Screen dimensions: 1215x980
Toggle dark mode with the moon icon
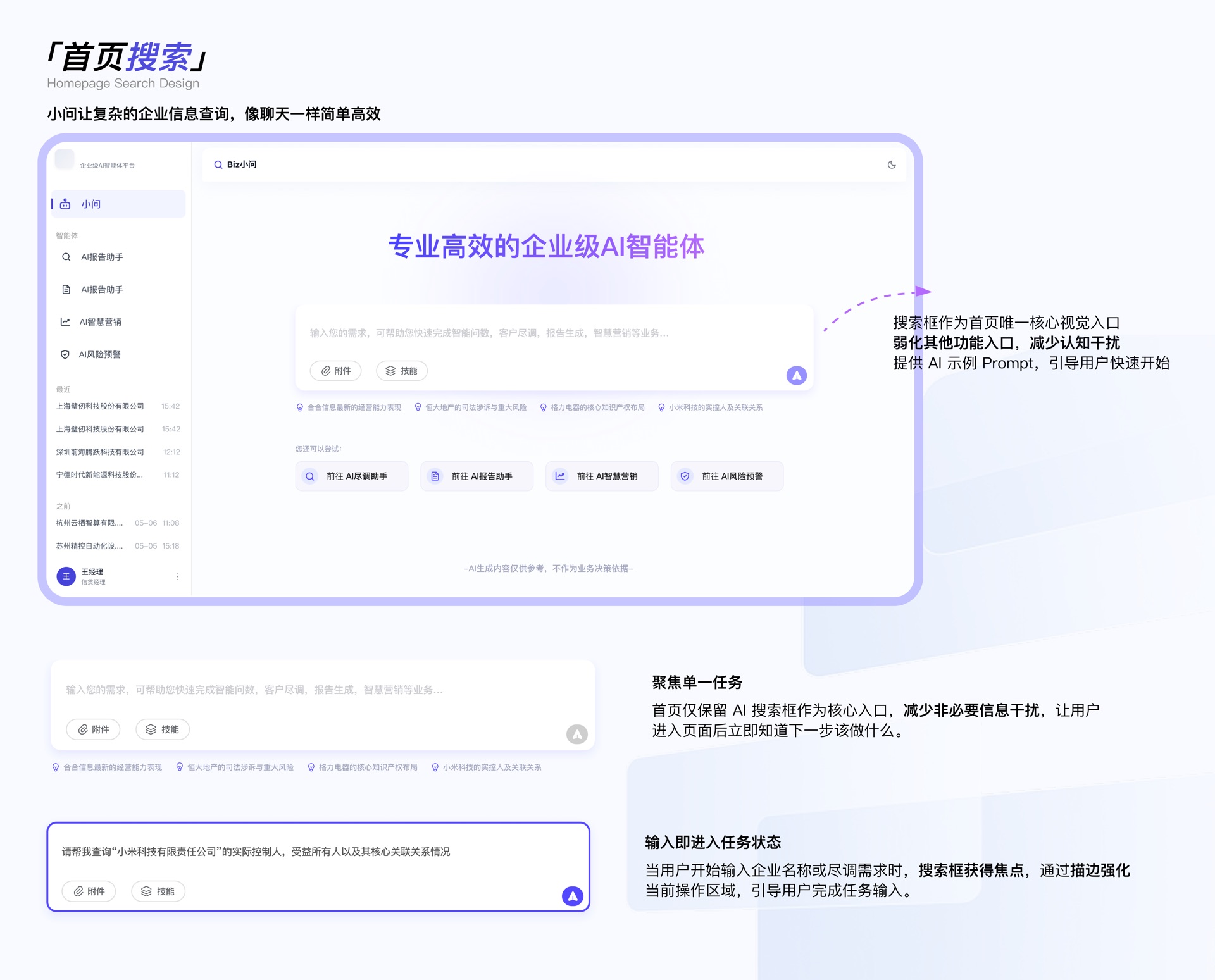(892, 164)
